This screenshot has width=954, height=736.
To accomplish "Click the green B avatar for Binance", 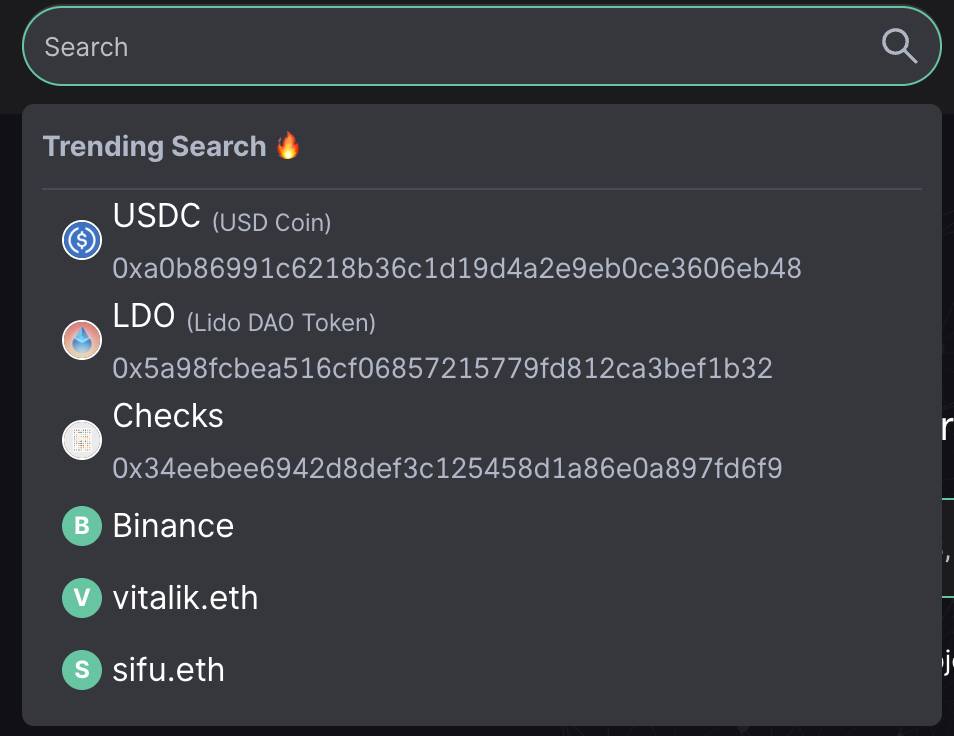I will (x=82, y=526).
